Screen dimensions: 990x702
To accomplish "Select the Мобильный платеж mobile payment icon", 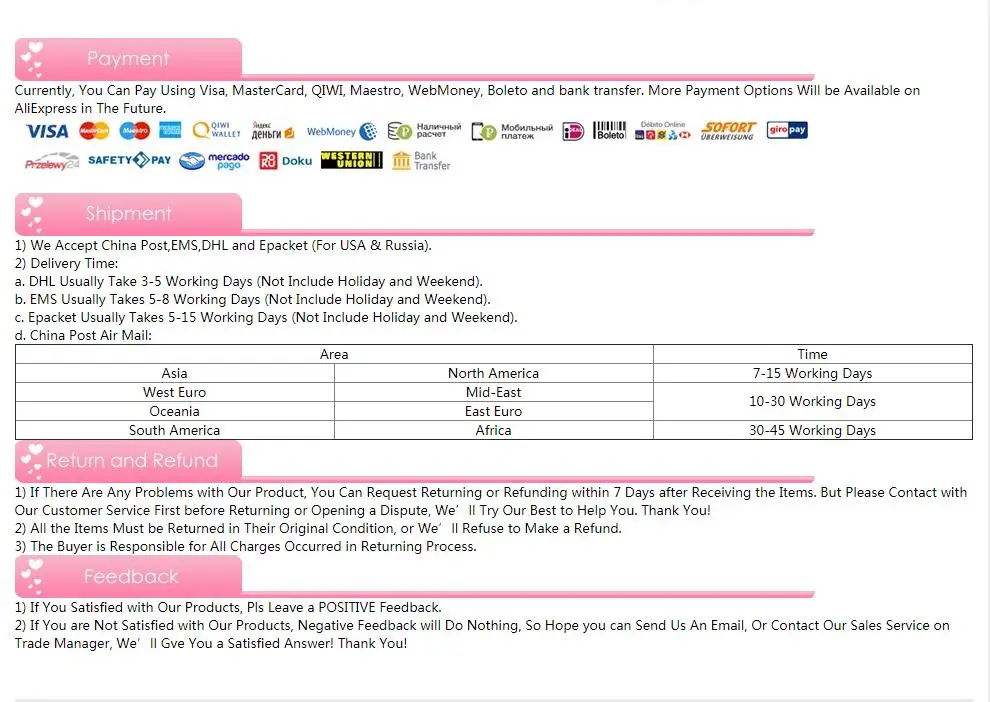I will click(512, 131).
